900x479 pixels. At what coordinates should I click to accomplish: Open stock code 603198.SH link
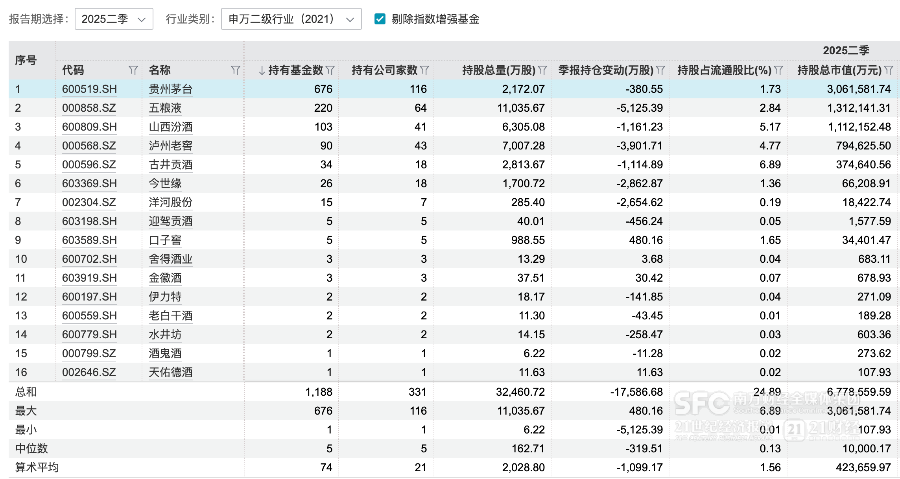tap(89, 221)
